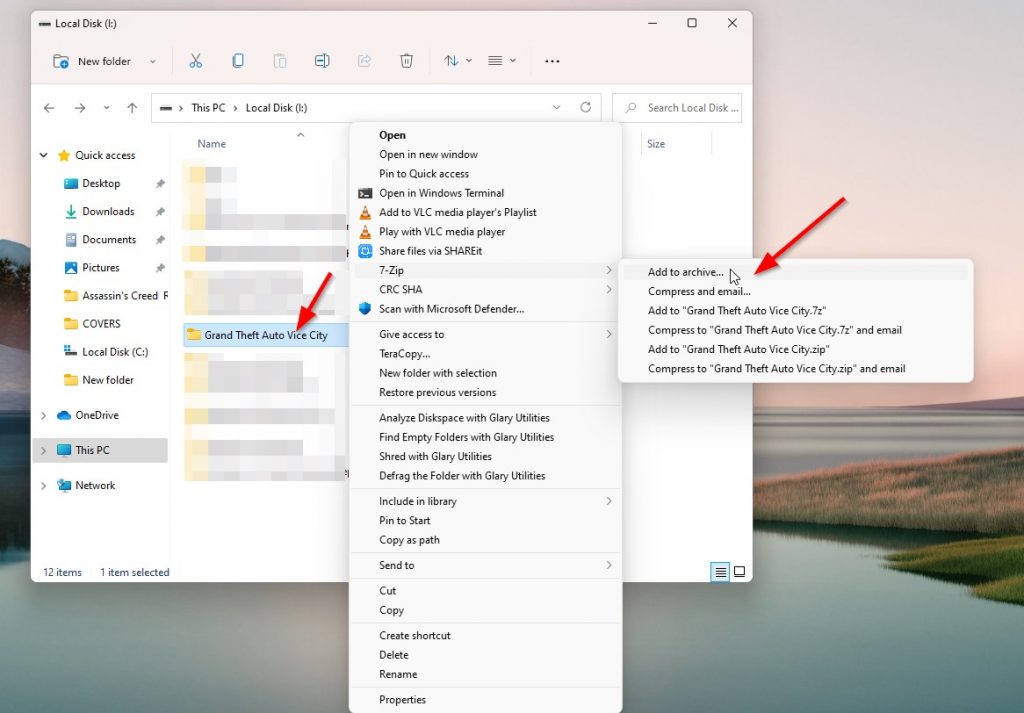Expand the Network tree node
1024x713 pixels.
44,486
